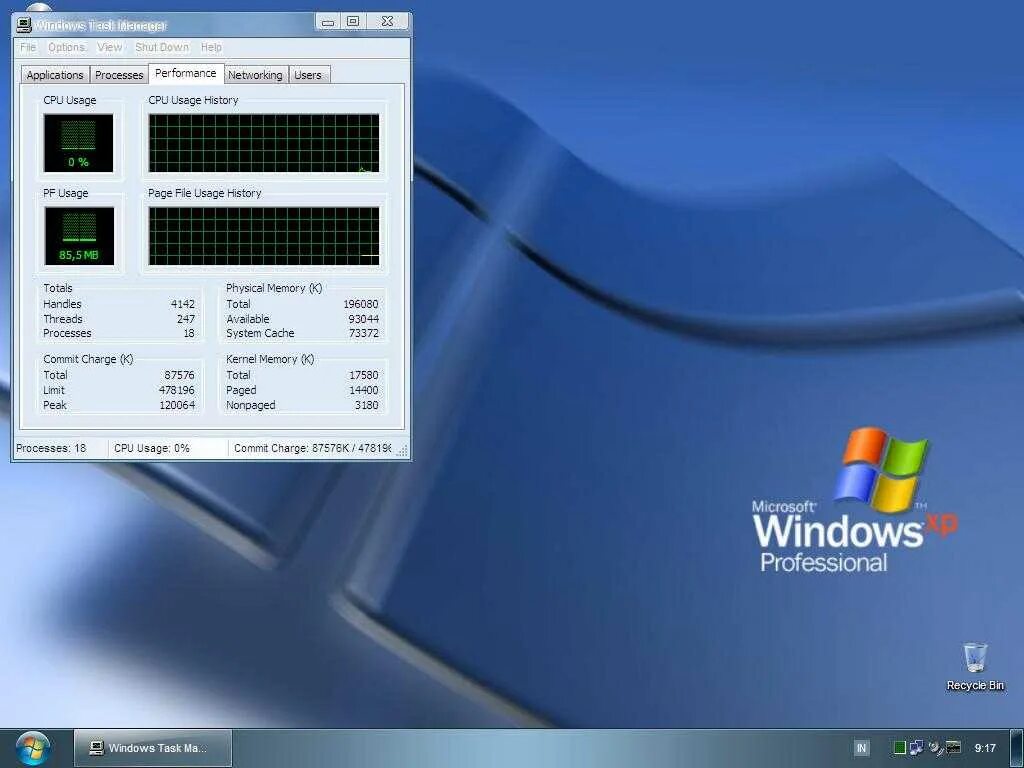
Task: Open the Recycle Bin desktop icon
Action: 975,667
